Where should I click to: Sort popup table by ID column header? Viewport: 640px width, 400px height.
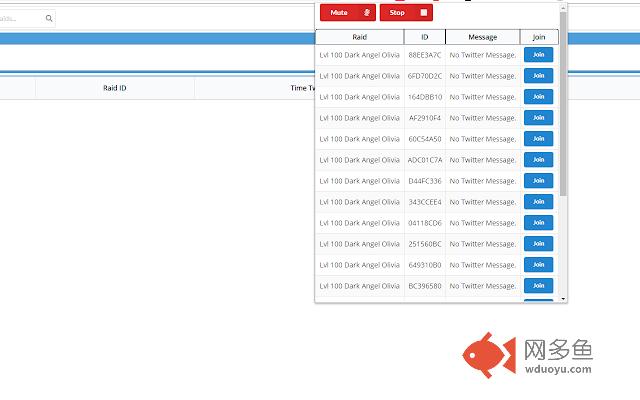coord(424,37)
